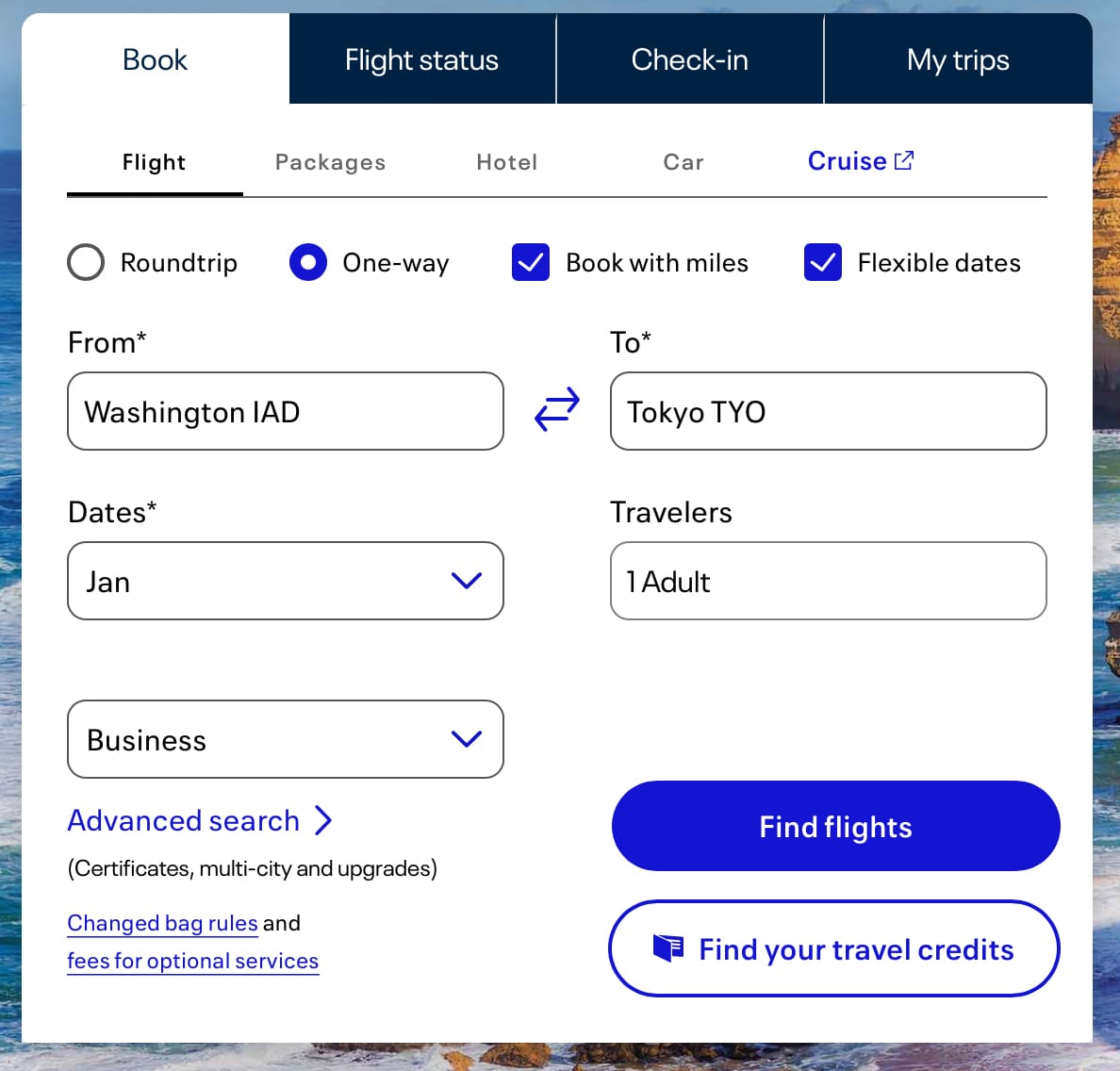The width and height of the screenshot is (1120, 1071).
Task: Click the travel credits wallet icon
Action: tap(668, 947)
